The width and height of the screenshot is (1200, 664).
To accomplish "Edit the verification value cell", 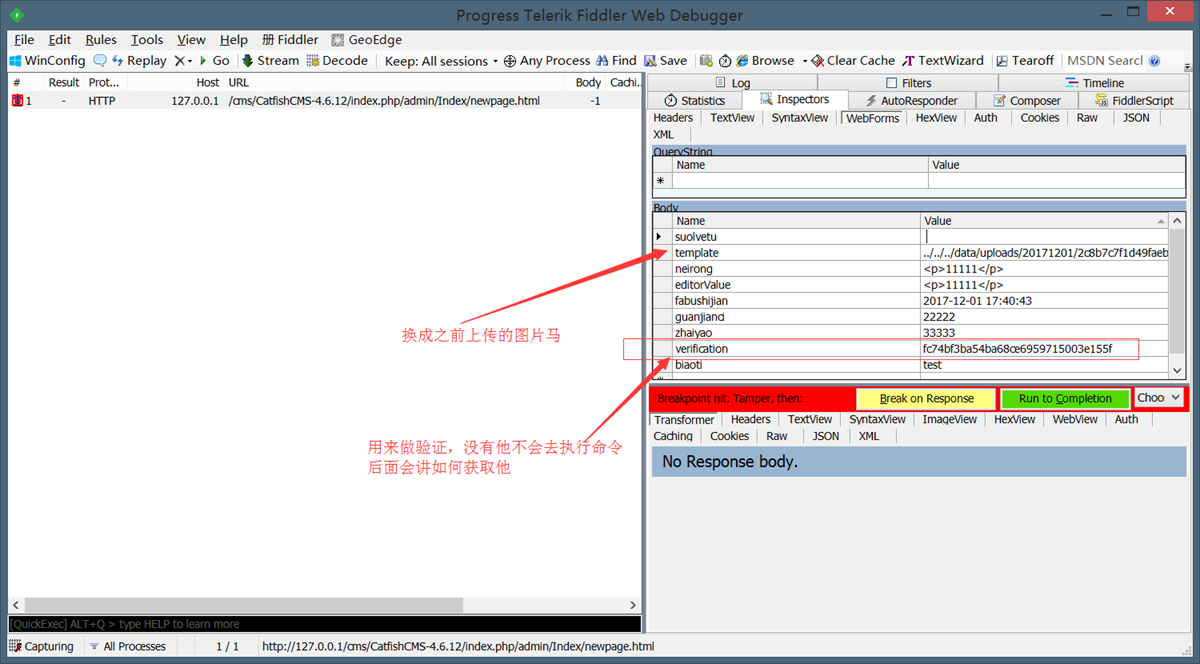I will 1045,349.
